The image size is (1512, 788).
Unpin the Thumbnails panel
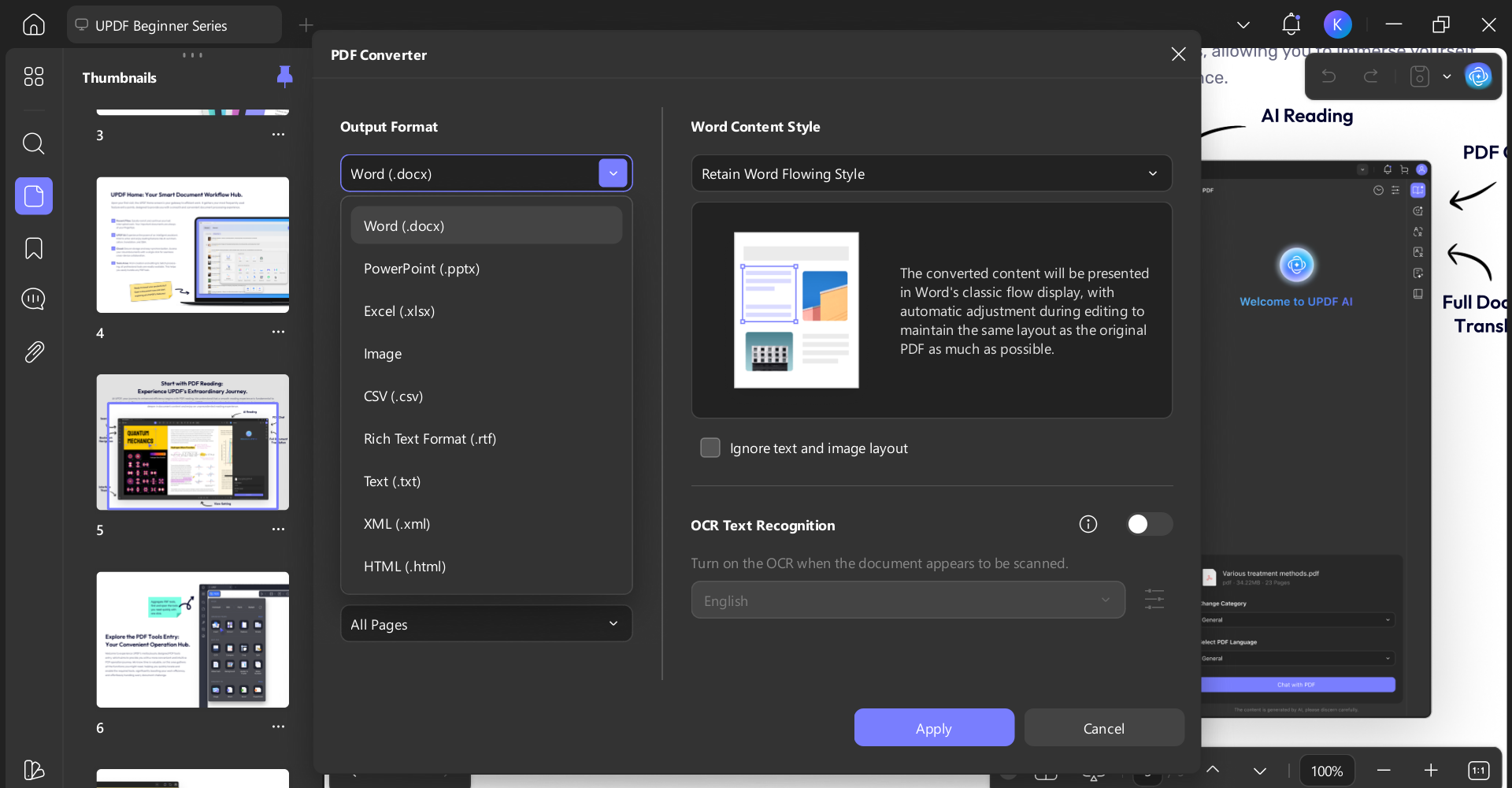(284, 76)
